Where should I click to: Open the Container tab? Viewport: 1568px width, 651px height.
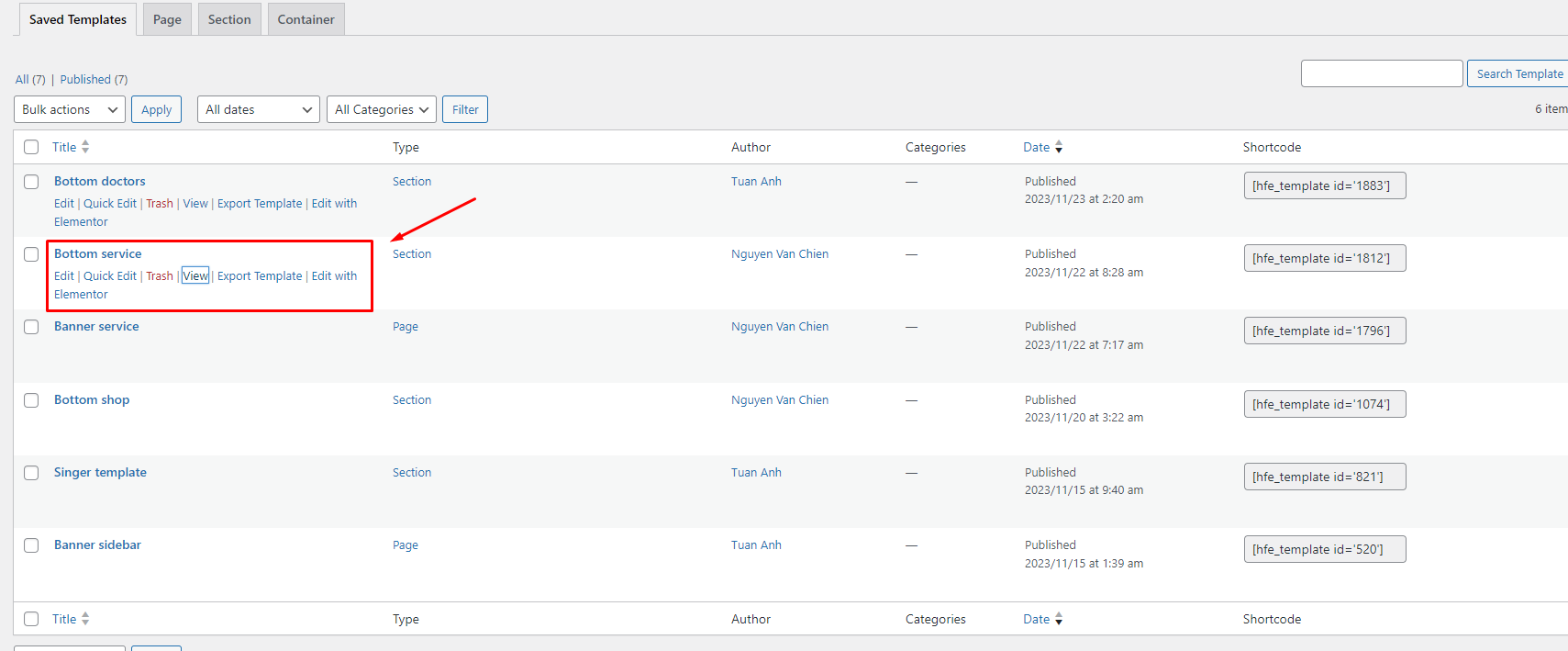pyautogui.click(x=306, y=19)
